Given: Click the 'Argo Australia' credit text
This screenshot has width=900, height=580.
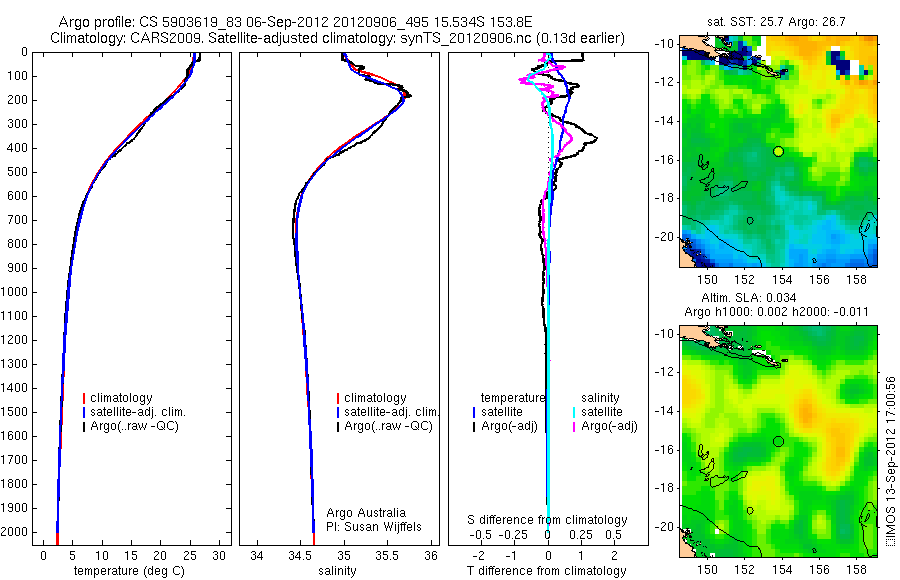Looking at the screenshot, I should tap(366, 513).
